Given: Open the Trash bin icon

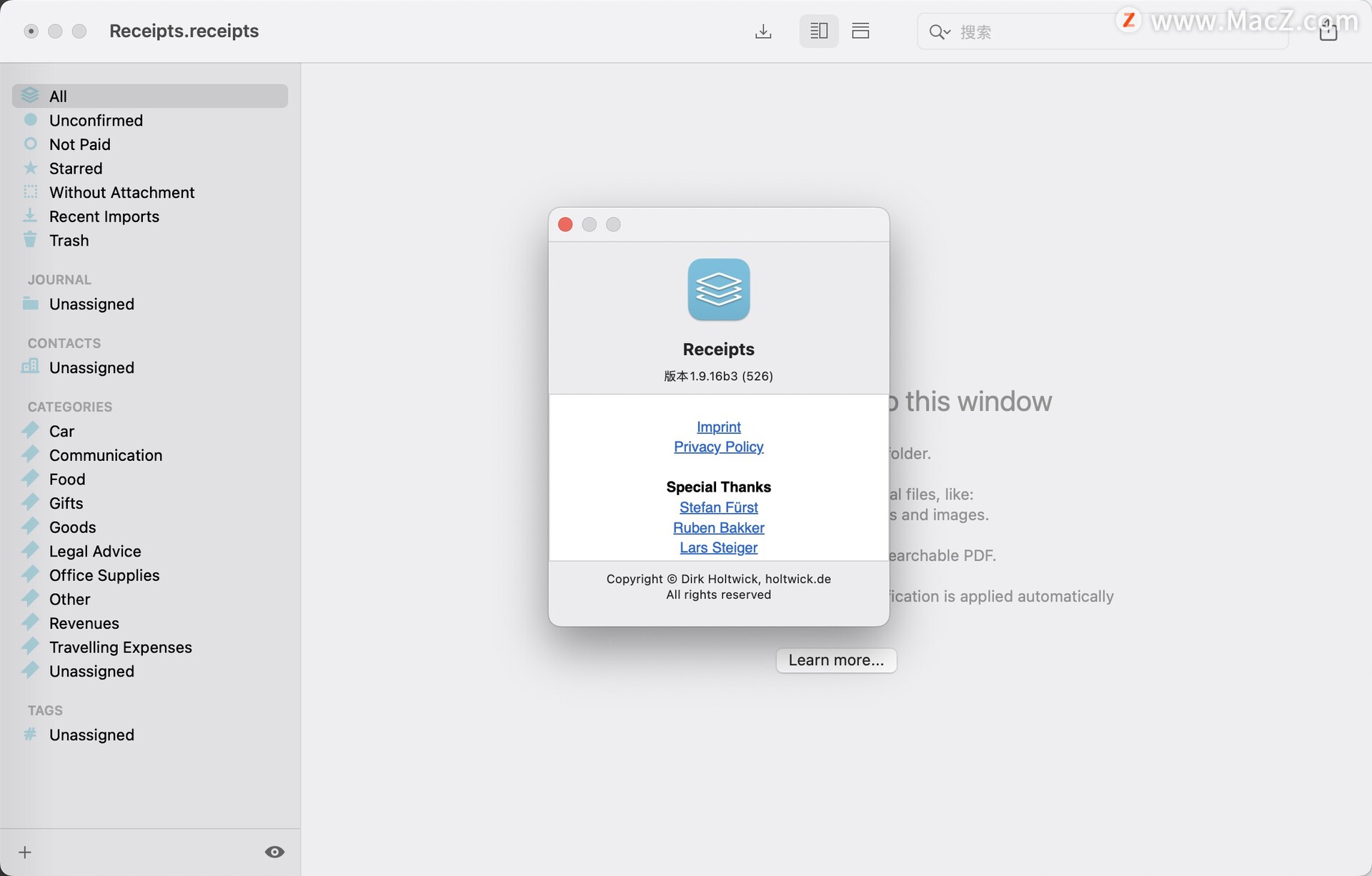Looking at the screenshot, I should point(30,240).
